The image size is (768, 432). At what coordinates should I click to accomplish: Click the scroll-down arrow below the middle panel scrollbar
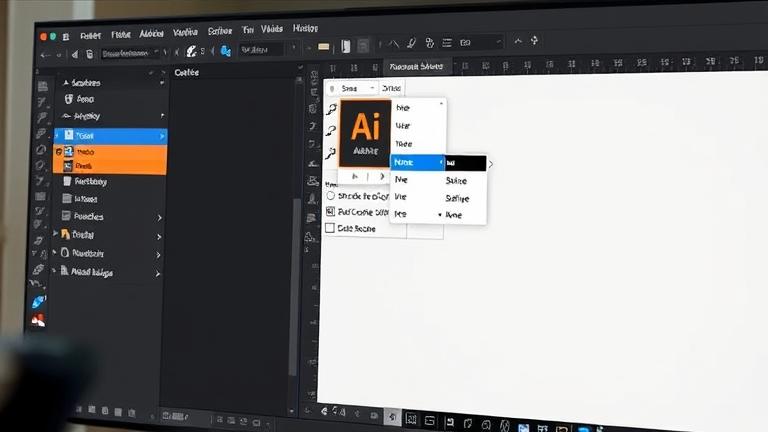[292, 411]
